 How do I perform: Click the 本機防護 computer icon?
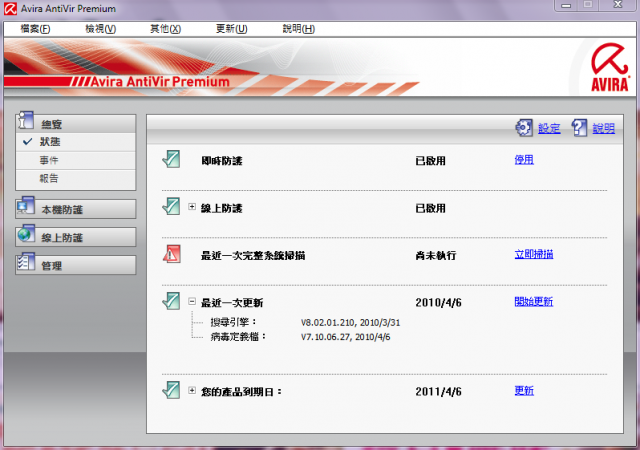click(26, 206)
